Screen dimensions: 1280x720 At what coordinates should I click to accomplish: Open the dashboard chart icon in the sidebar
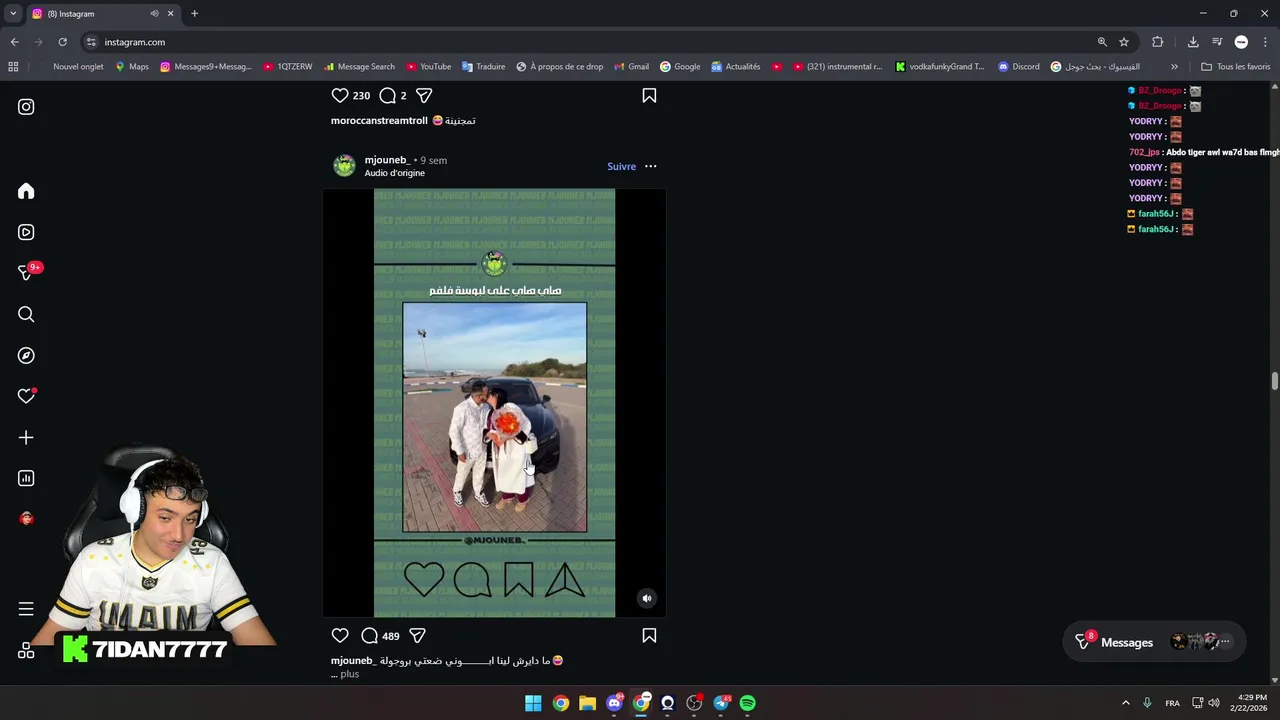(26, 478)
